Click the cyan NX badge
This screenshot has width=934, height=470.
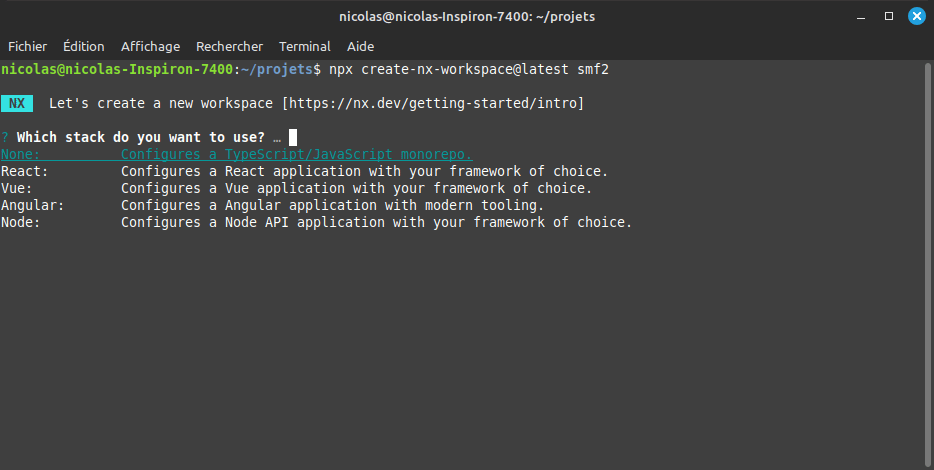tap(16, 103)
